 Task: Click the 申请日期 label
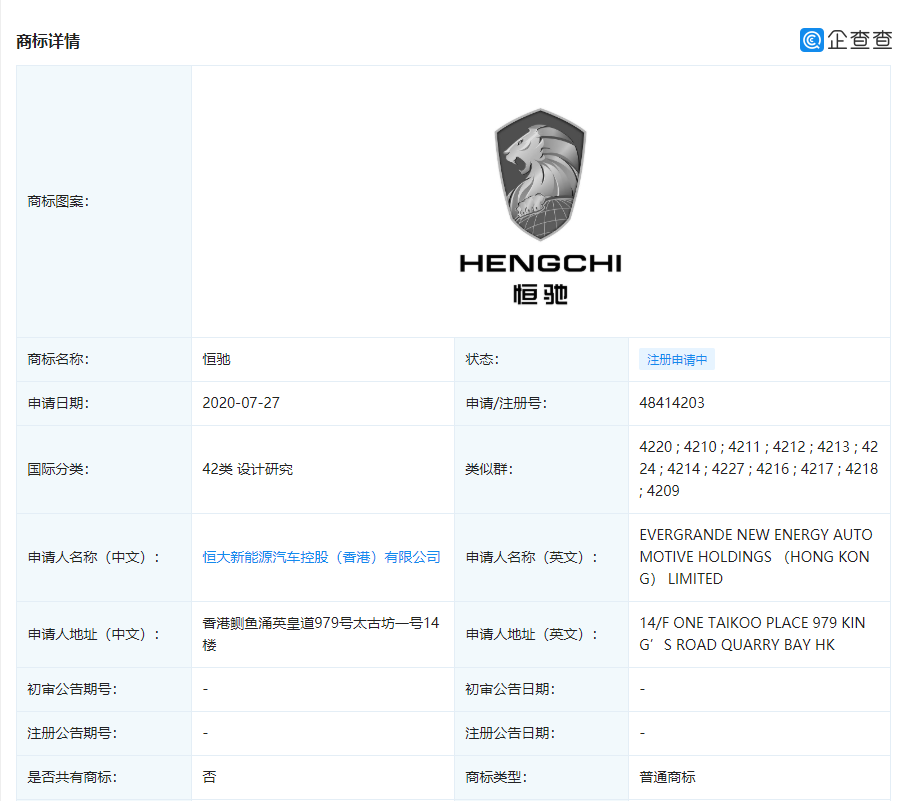tap(58, 403)
